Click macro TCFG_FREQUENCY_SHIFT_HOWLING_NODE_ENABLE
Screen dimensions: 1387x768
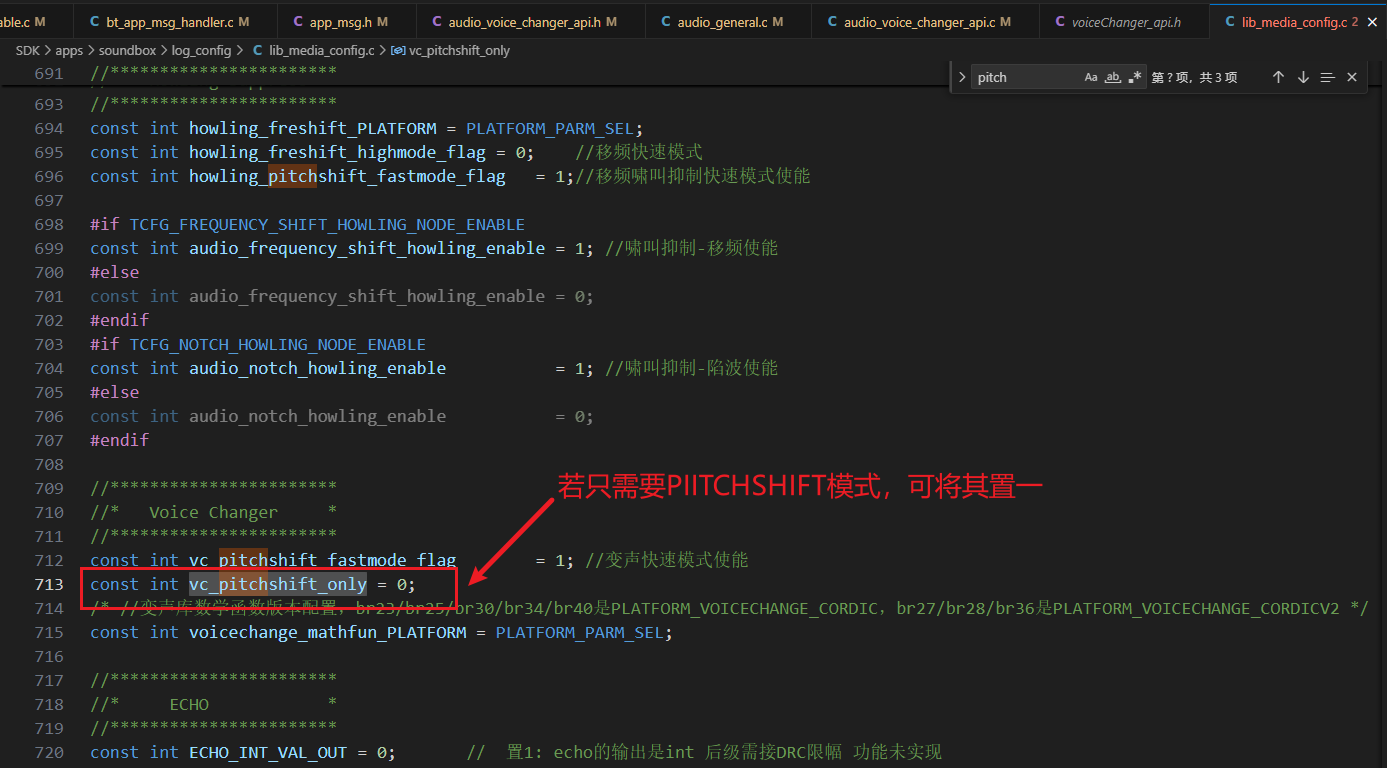pyautogui.click(x=327, y=224)
